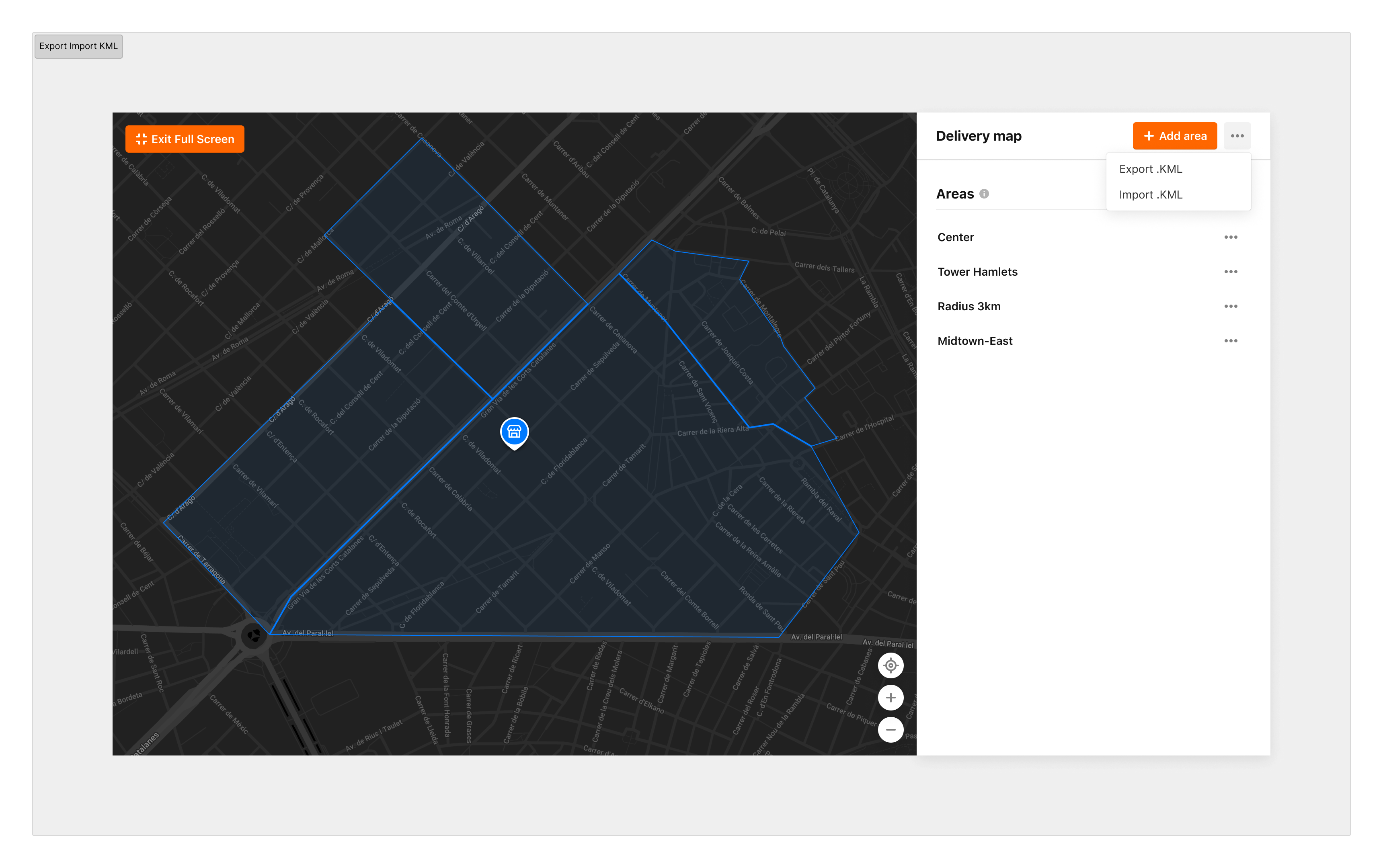Click the Export Import KML tab

coord(79,46)
